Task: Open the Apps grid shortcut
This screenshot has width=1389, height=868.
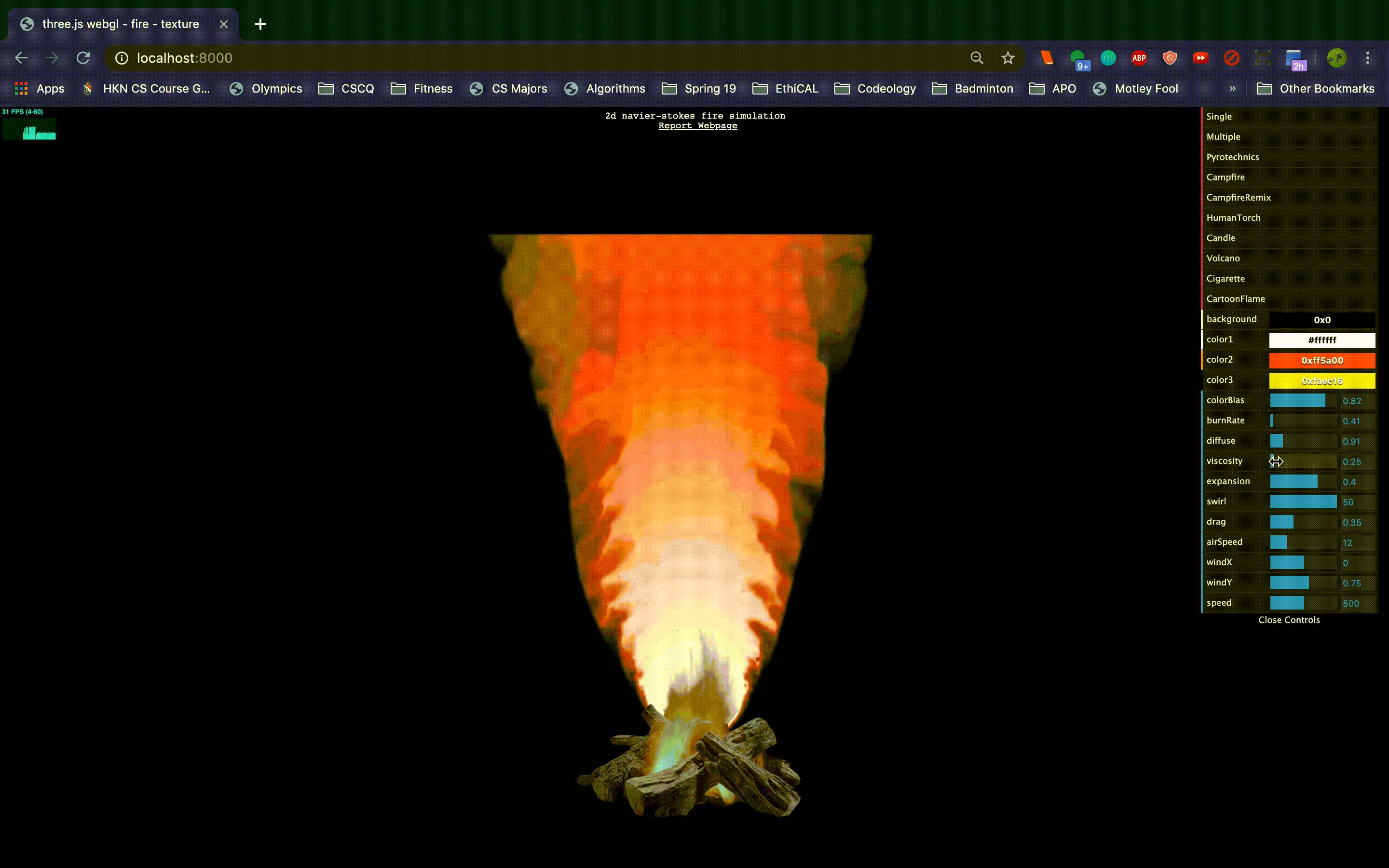Action: [39, 88]
